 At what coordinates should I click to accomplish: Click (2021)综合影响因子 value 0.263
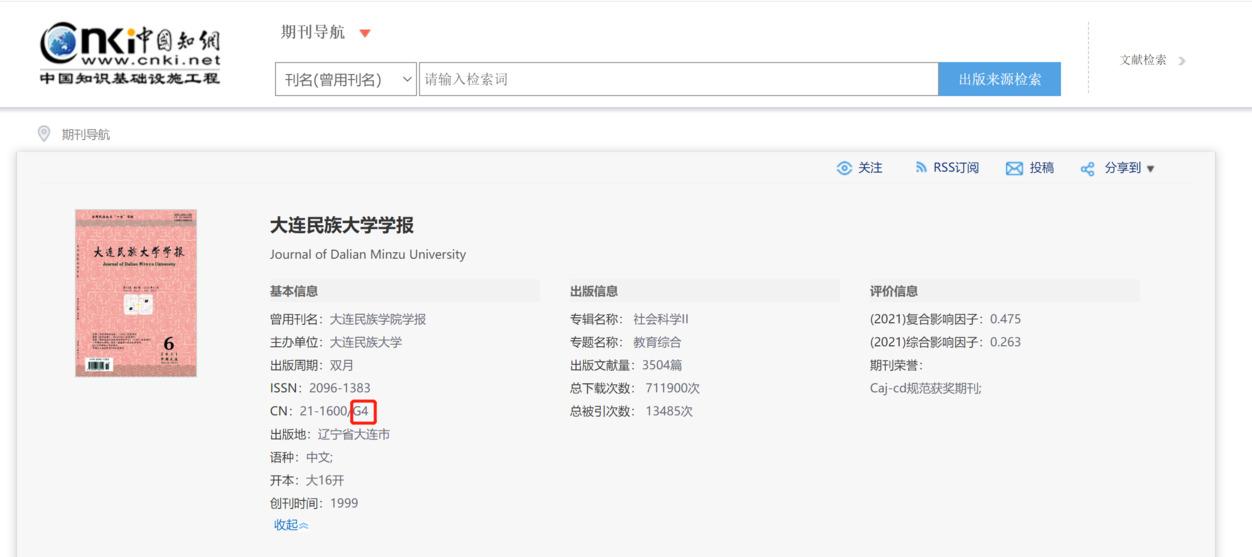coord(1005,342)
